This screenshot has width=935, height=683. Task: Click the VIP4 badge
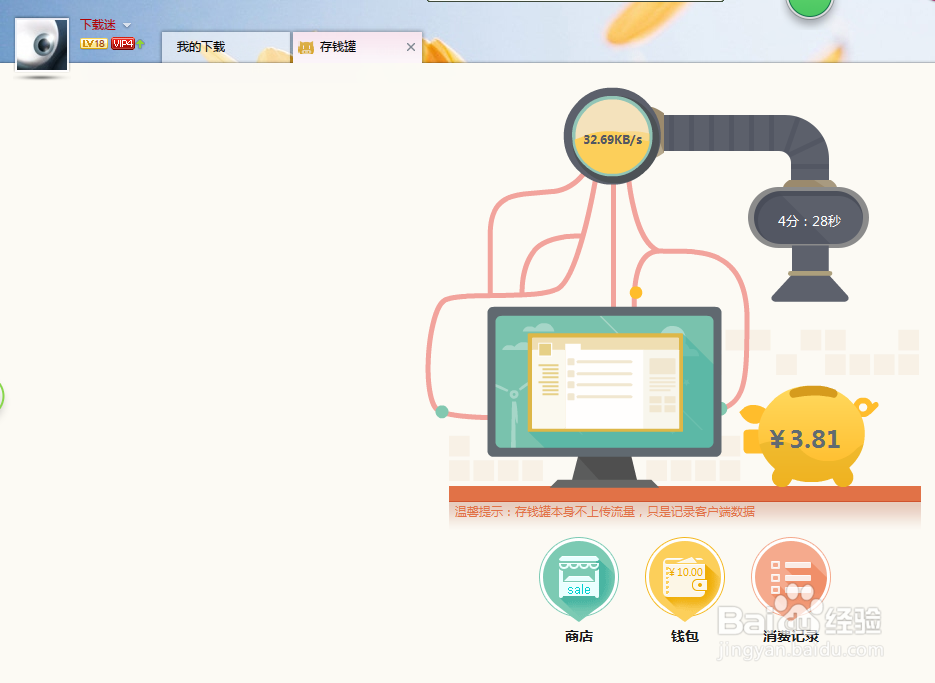tap(123, 44)
